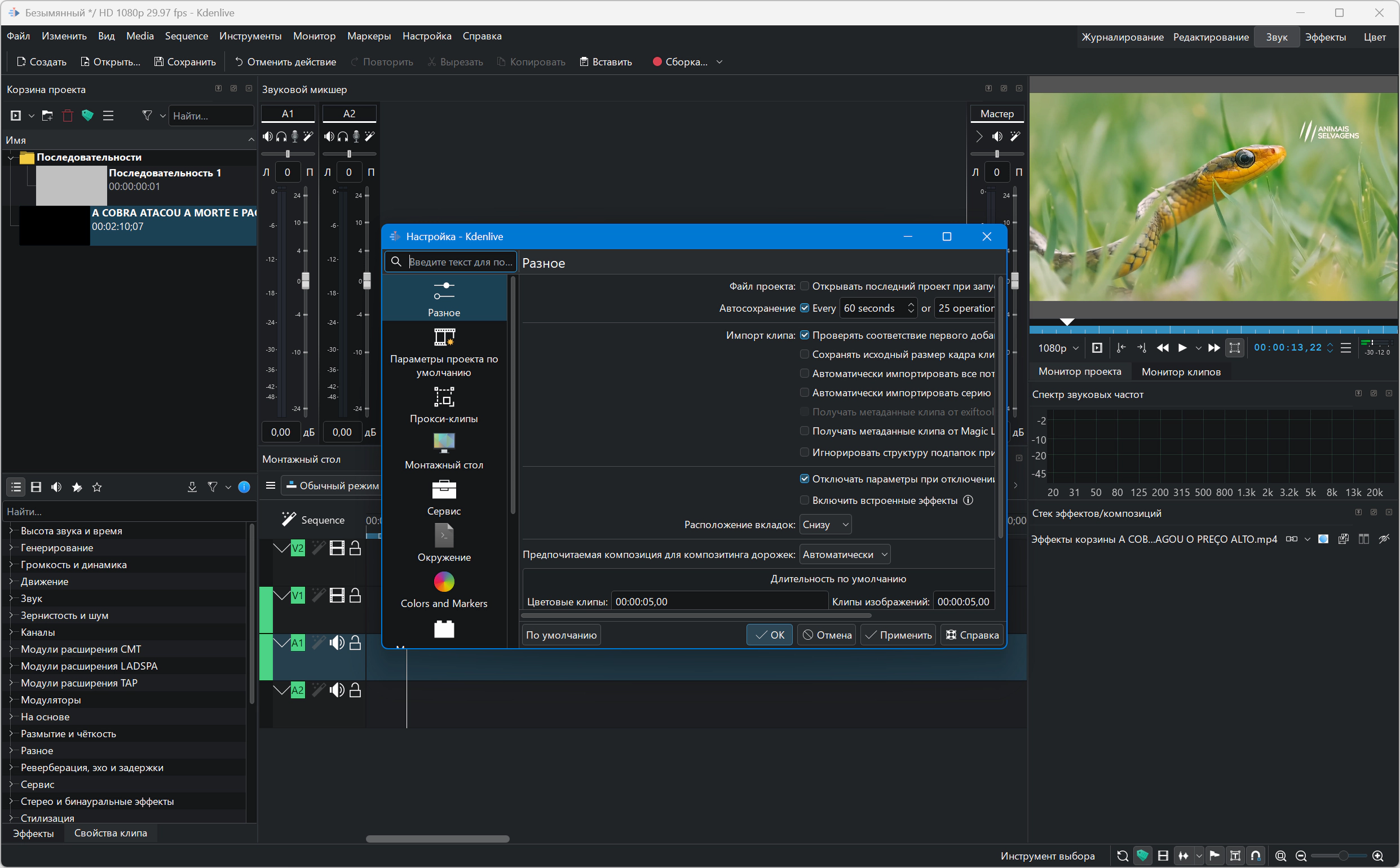Reset settings with По умолчанию button
Viewport: 1400px width, 868px height.
[x=561, y=635]
